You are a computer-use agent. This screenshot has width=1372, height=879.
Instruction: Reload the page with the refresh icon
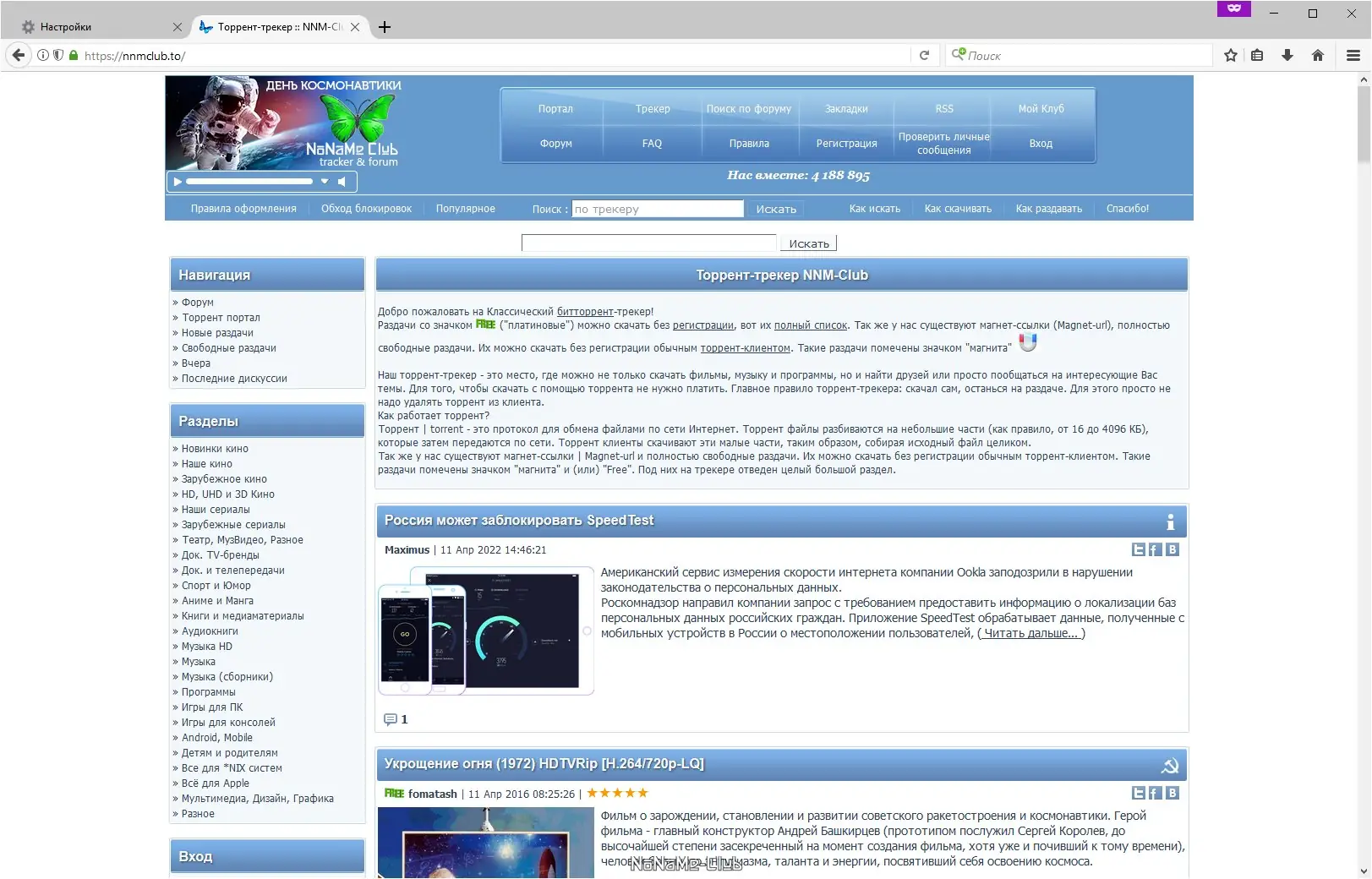[x=924, y=56]
